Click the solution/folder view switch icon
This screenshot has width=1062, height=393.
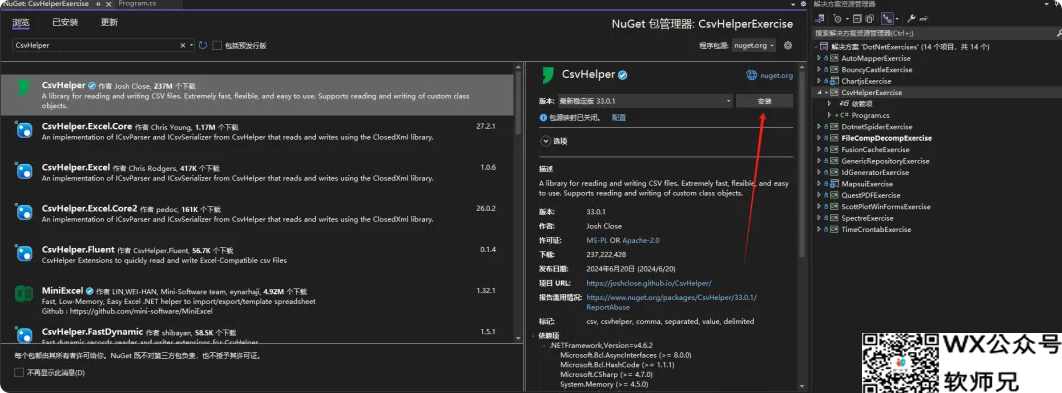coord(820,19)
